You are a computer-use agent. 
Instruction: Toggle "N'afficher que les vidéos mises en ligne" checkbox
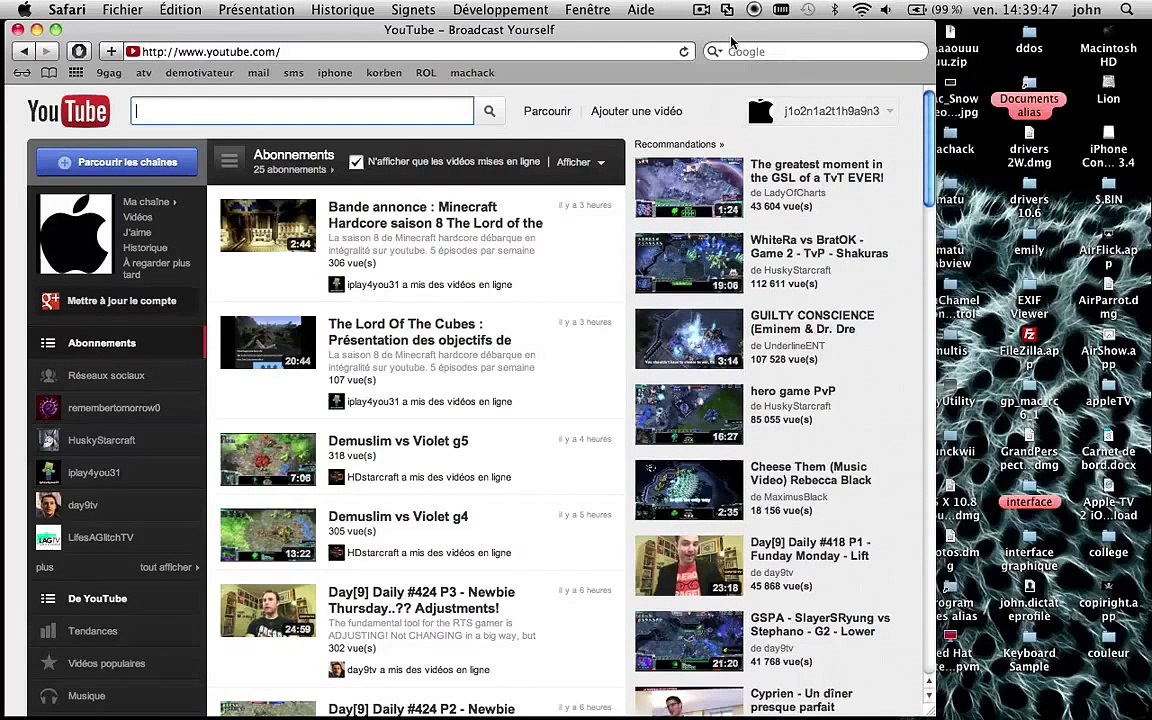356,162
